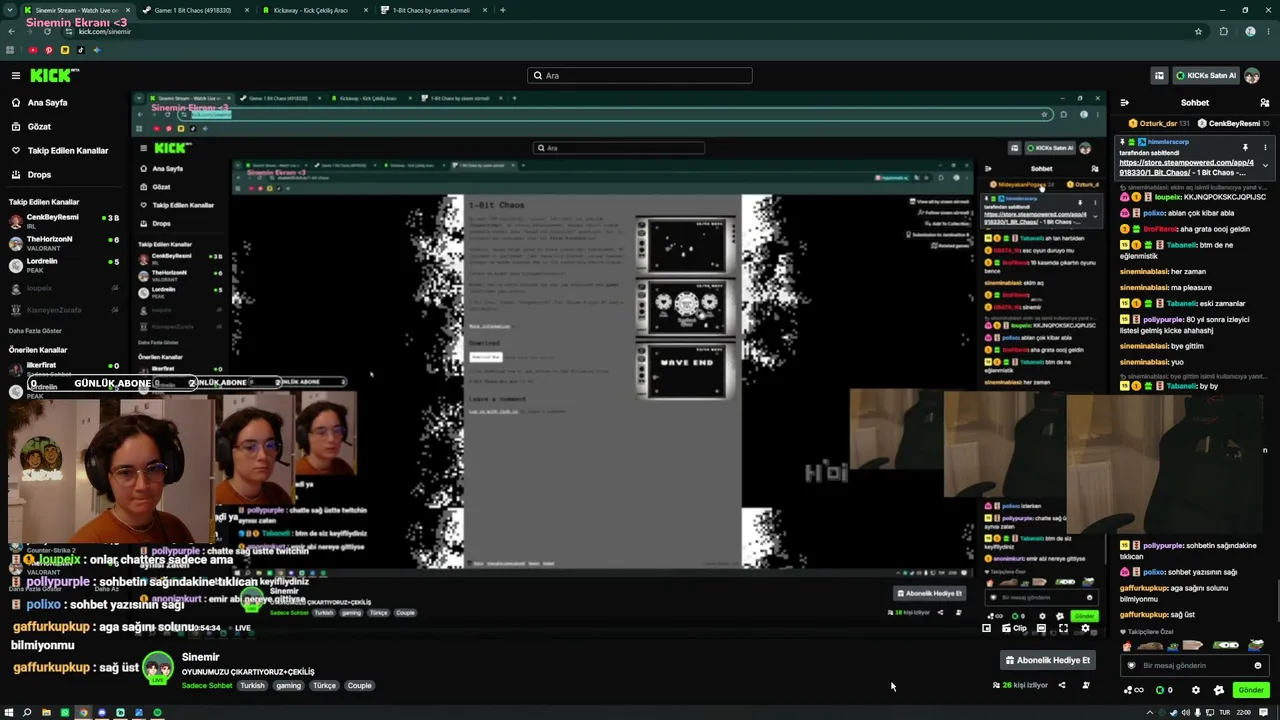Open the YouTube bookmark
Image resolution: width=1280 pixels, height=720 pixels.
tap(33, 50)
